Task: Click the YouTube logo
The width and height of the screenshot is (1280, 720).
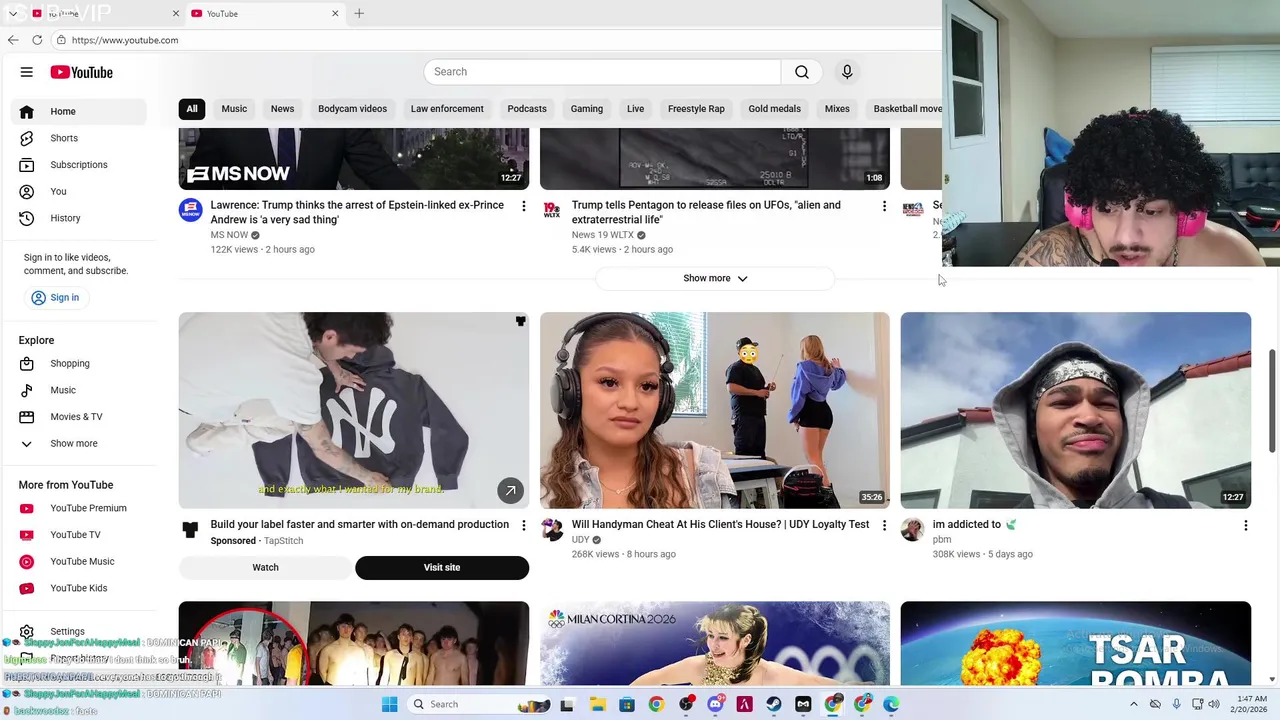Action: click(x=82, y=72)
